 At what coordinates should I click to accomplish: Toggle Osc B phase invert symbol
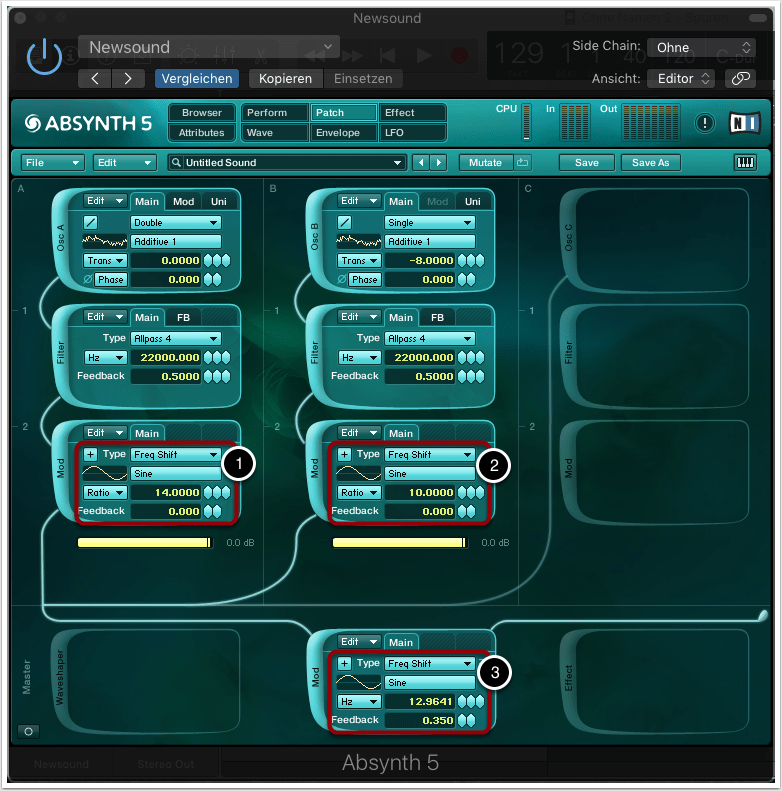coord(342,279)
